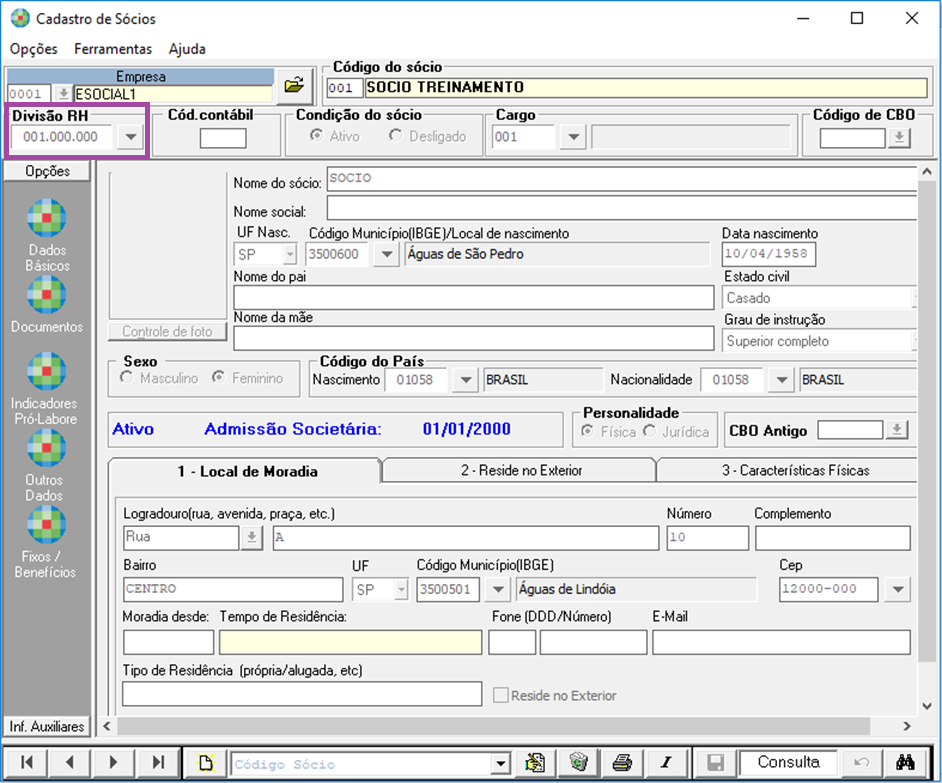The height and width of the screenshot is (783, 942).
Task: Click the italic I toolbar icon
Action: [x=666, y=763]
